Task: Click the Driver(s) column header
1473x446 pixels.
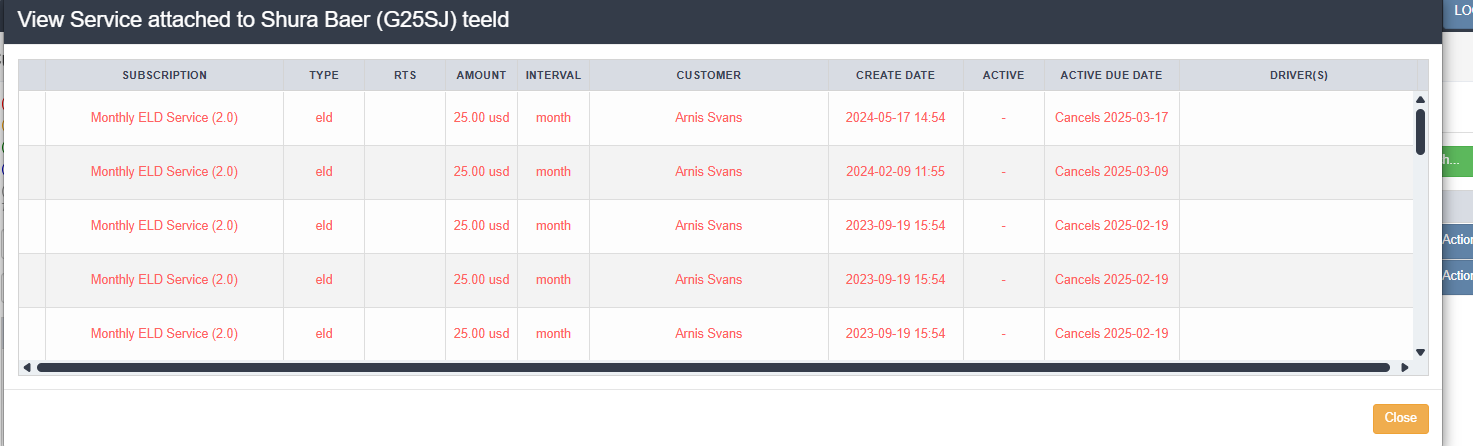Action: tap(1298, 75)
